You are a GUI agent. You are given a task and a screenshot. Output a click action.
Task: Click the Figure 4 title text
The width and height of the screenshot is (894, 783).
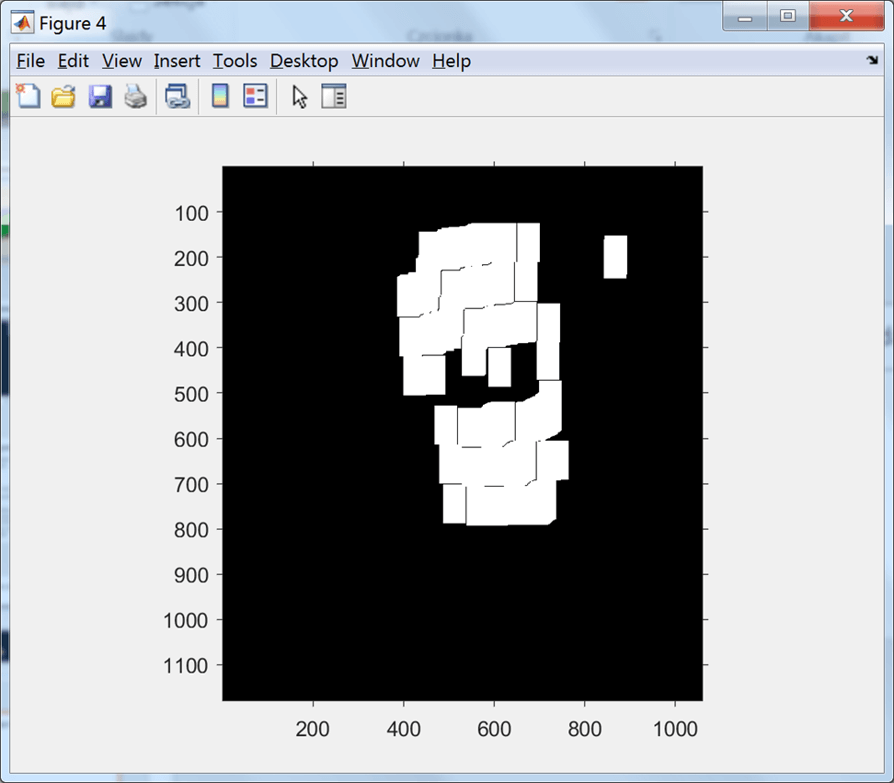point(72,23)
